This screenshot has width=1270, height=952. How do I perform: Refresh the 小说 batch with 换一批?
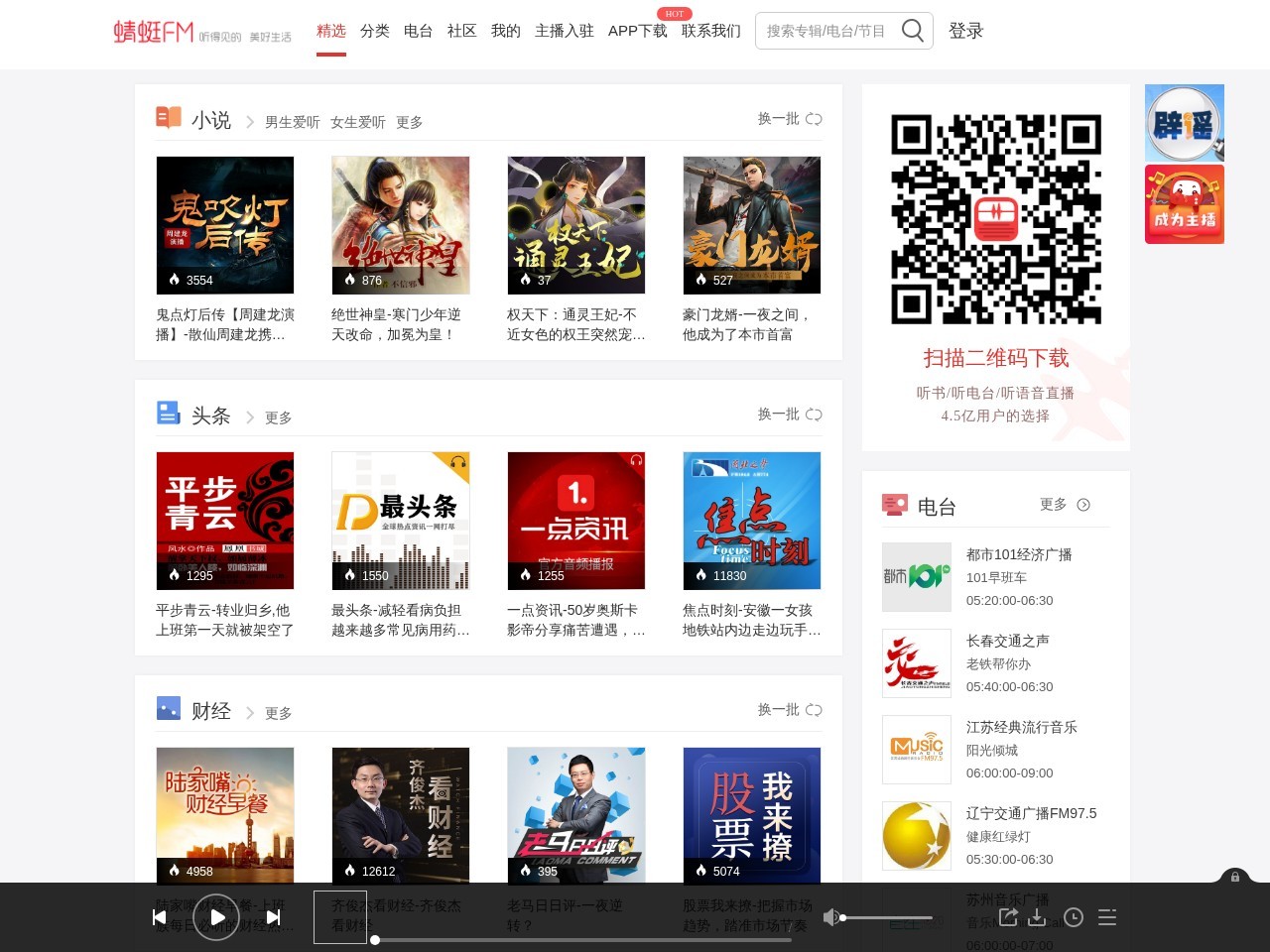point(790,119)
